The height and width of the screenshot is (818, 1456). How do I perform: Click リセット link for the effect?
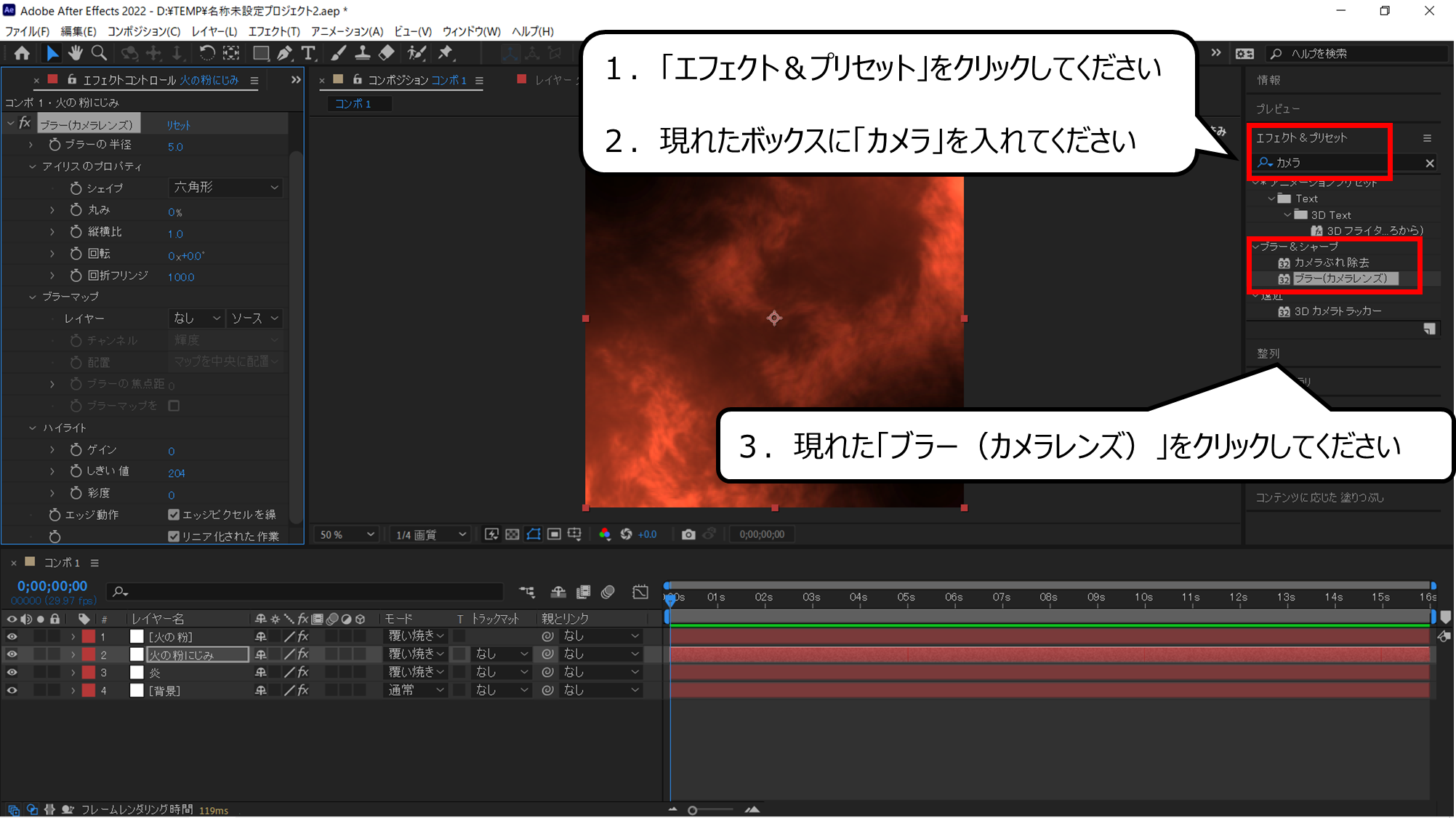[x=178, y=125]
